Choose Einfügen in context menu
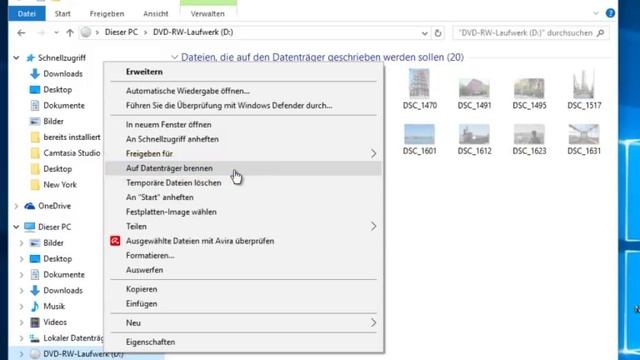The width and height of the screenshot is (640, 360). tap(244, 304)
